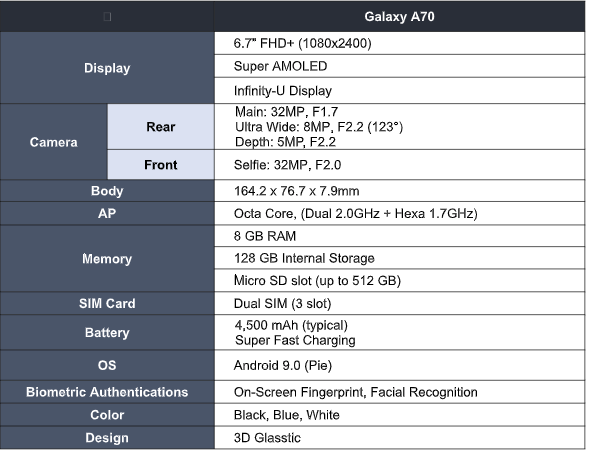Select the Android 9.0 (Pie) cell

click(400, 365)
